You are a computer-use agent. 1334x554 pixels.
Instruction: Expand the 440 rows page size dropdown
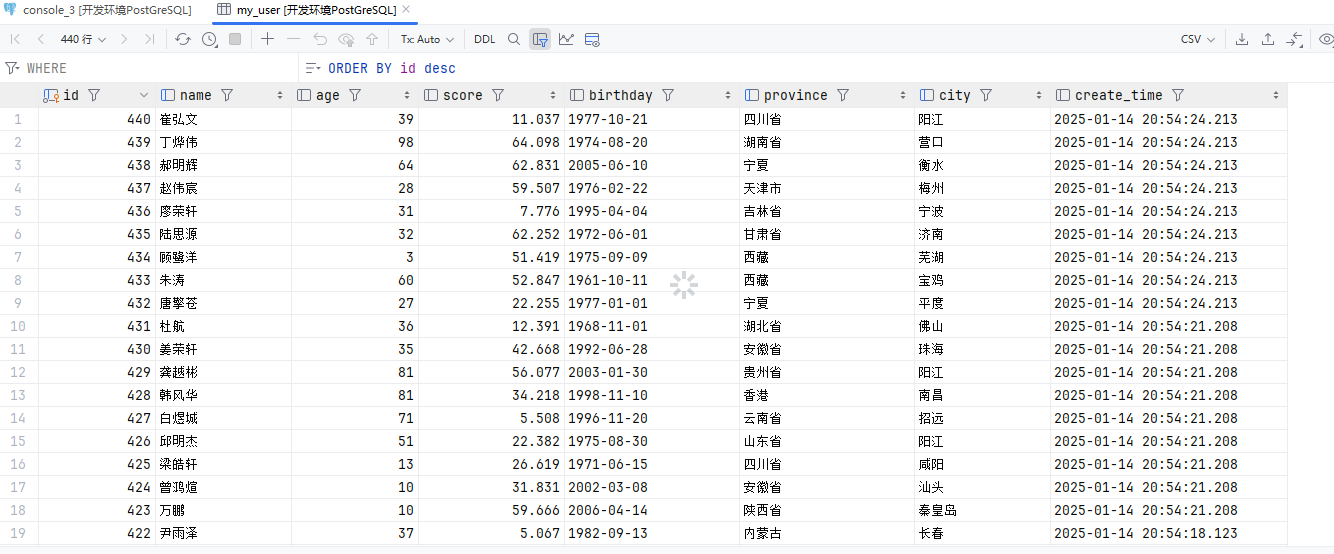pyautogui.click(x=83, y=39)
